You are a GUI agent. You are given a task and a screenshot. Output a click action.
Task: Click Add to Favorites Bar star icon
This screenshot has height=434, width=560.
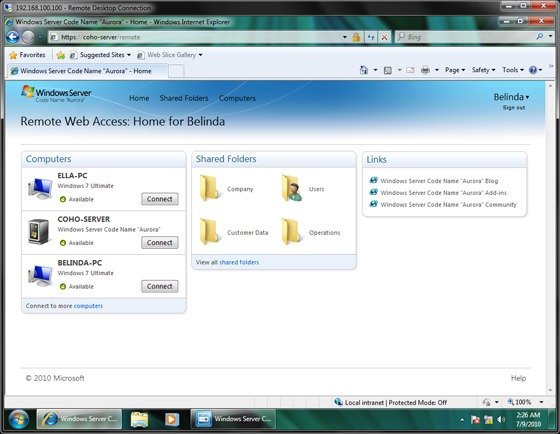[x=61, y=55]
